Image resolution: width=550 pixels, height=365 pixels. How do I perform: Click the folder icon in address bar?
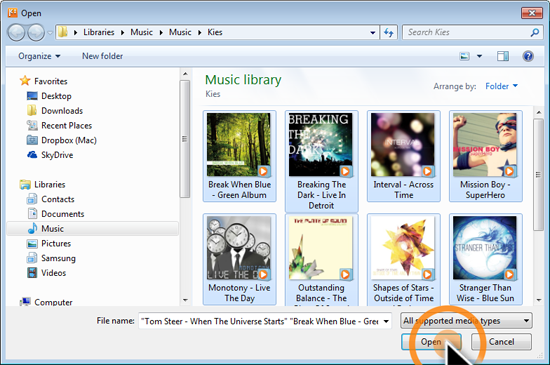(63, 32)
